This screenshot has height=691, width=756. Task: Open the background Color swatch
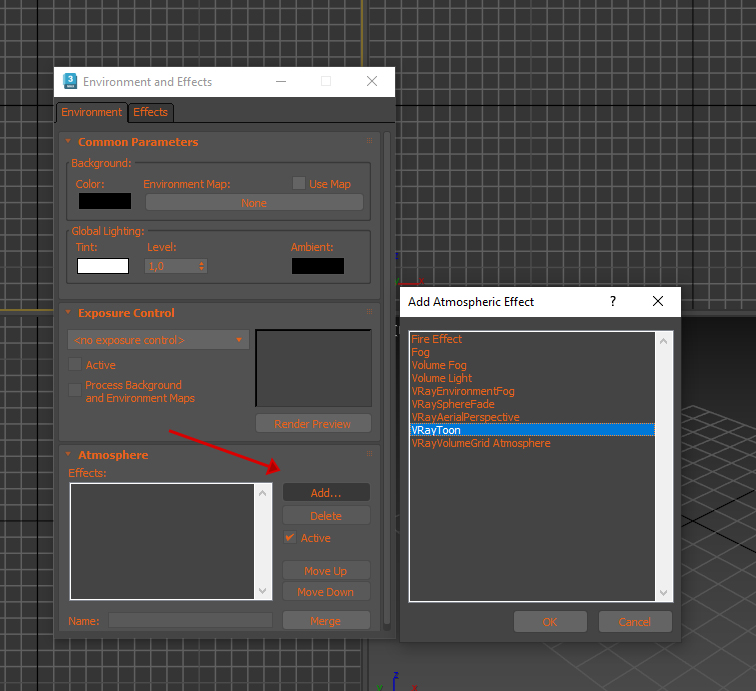(x=105, y=201)
